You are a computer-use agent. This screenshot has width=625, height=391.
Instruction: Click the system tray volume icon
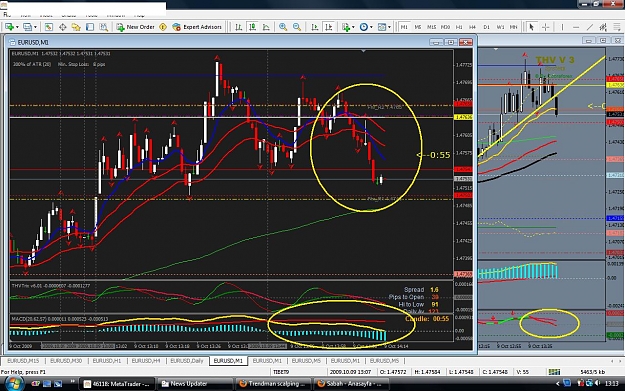597,383
